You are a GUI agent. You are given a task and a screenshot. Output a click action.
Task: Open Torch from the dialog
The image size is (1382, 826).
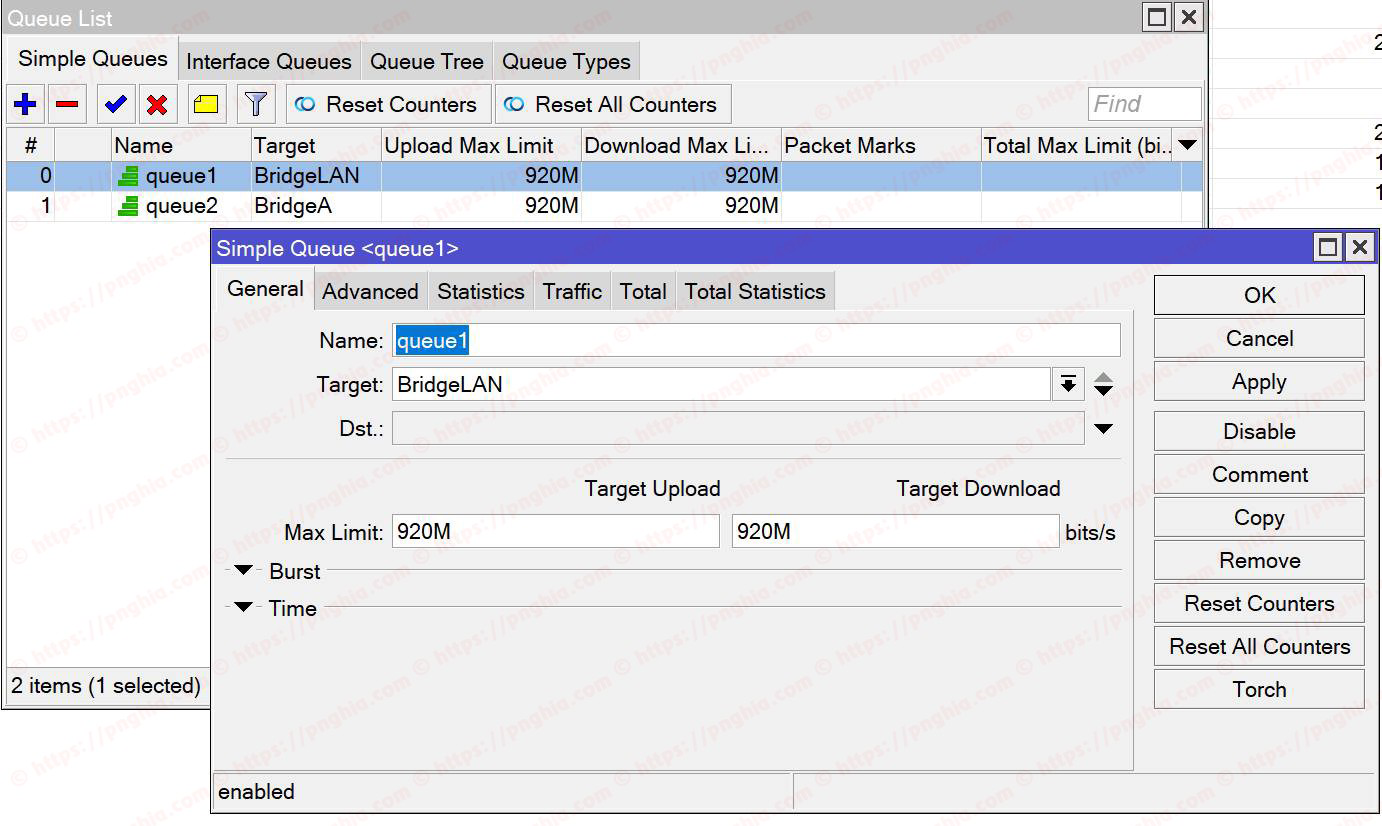[x=1259, y=689]
